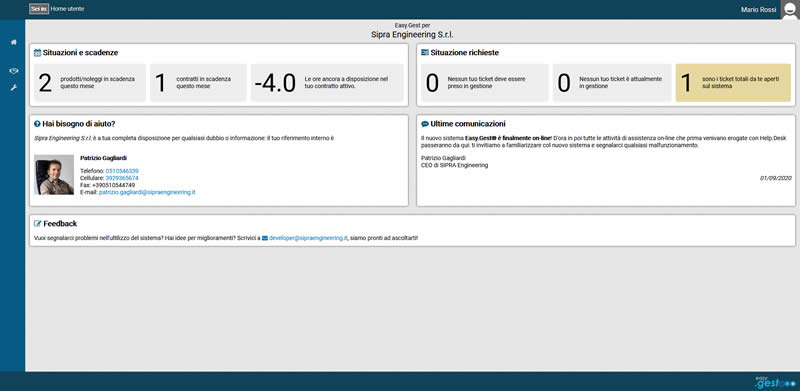Viewport: 800px width, 391px height.
Task: Select the Mario Rossi user name
Action: pyautogui.click(x=759, y=10)
